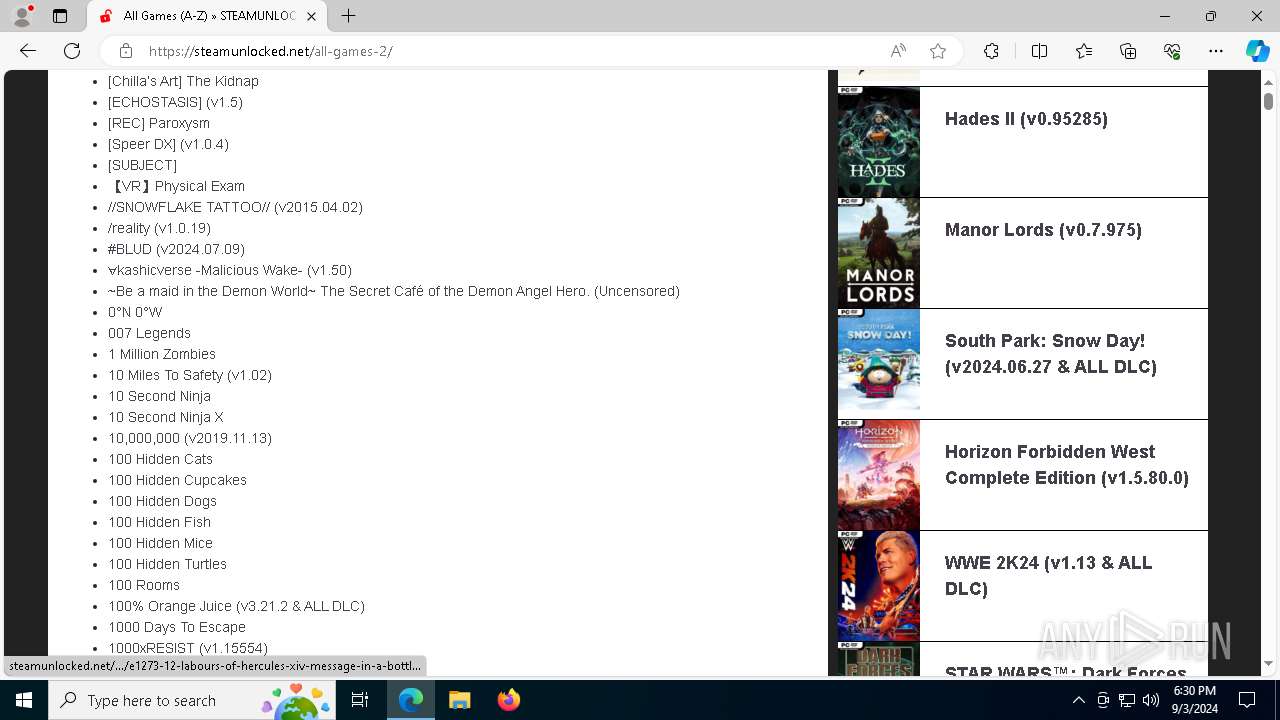The width and height of the screenshot is (1280, 720).
Task: Open the Hades II (v0.95285) title link
Action: click(x=1026, y=119)
